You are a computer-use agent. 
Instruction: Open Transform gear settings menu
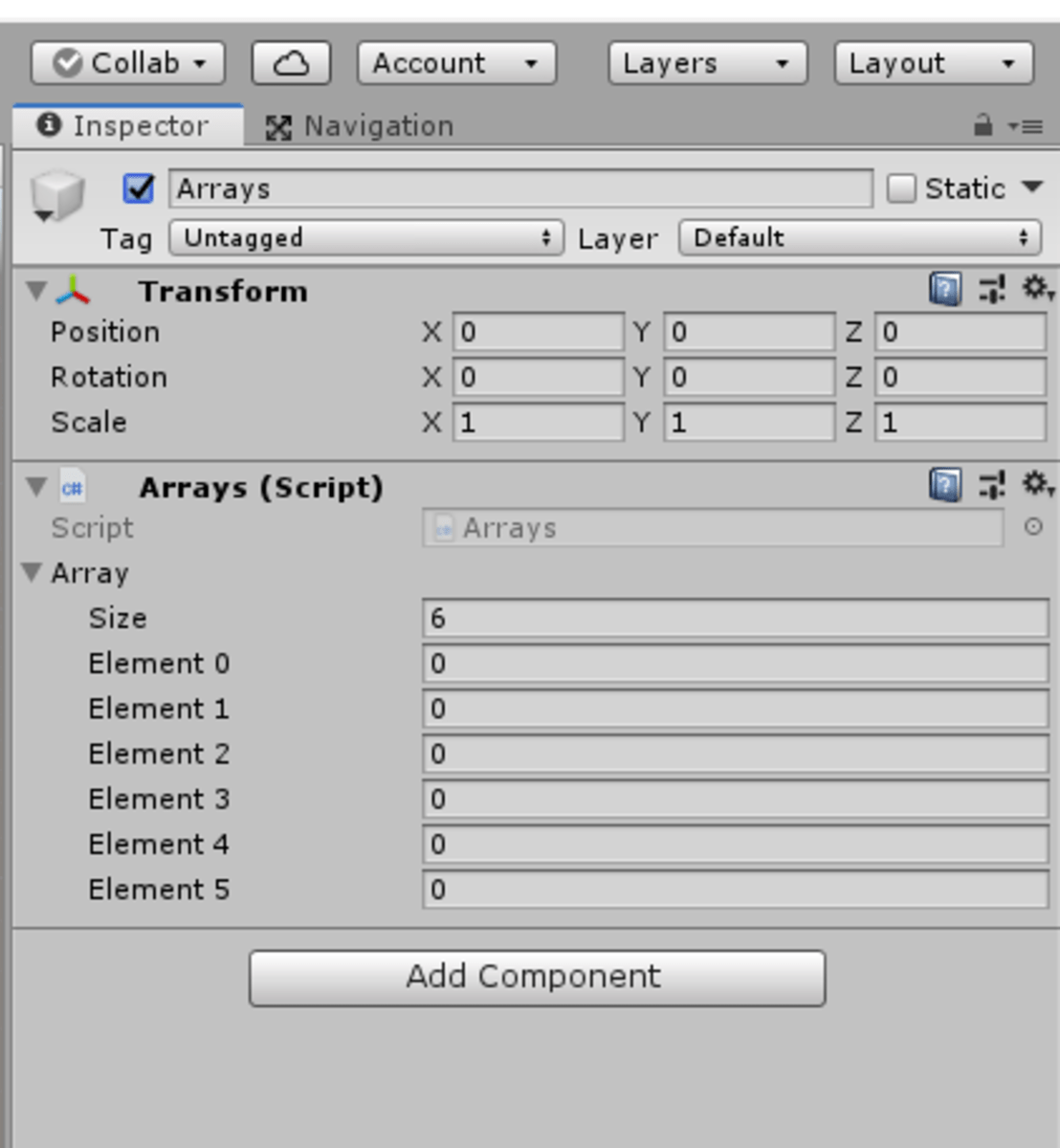(x=1038, y=288)
